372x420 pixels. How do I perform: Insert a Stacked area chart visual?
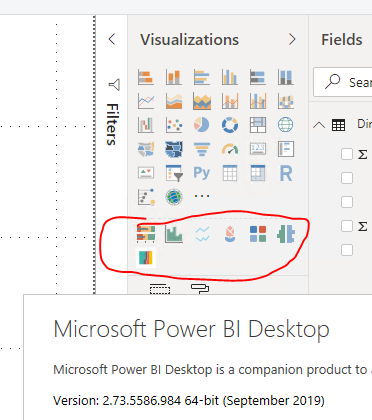(202, 101)
